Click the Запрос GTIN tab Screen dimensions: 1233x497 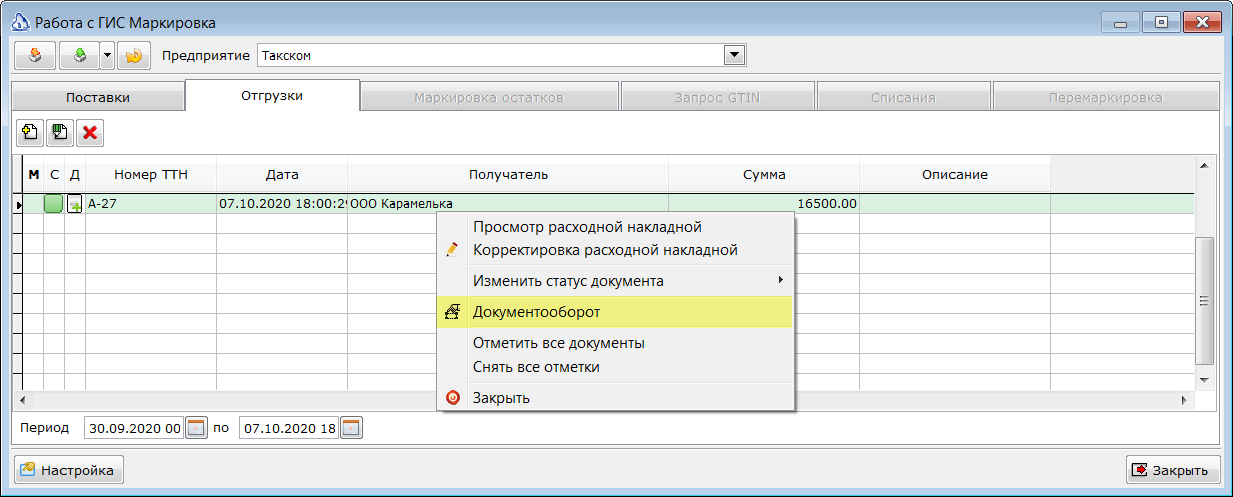click(717, 98)
